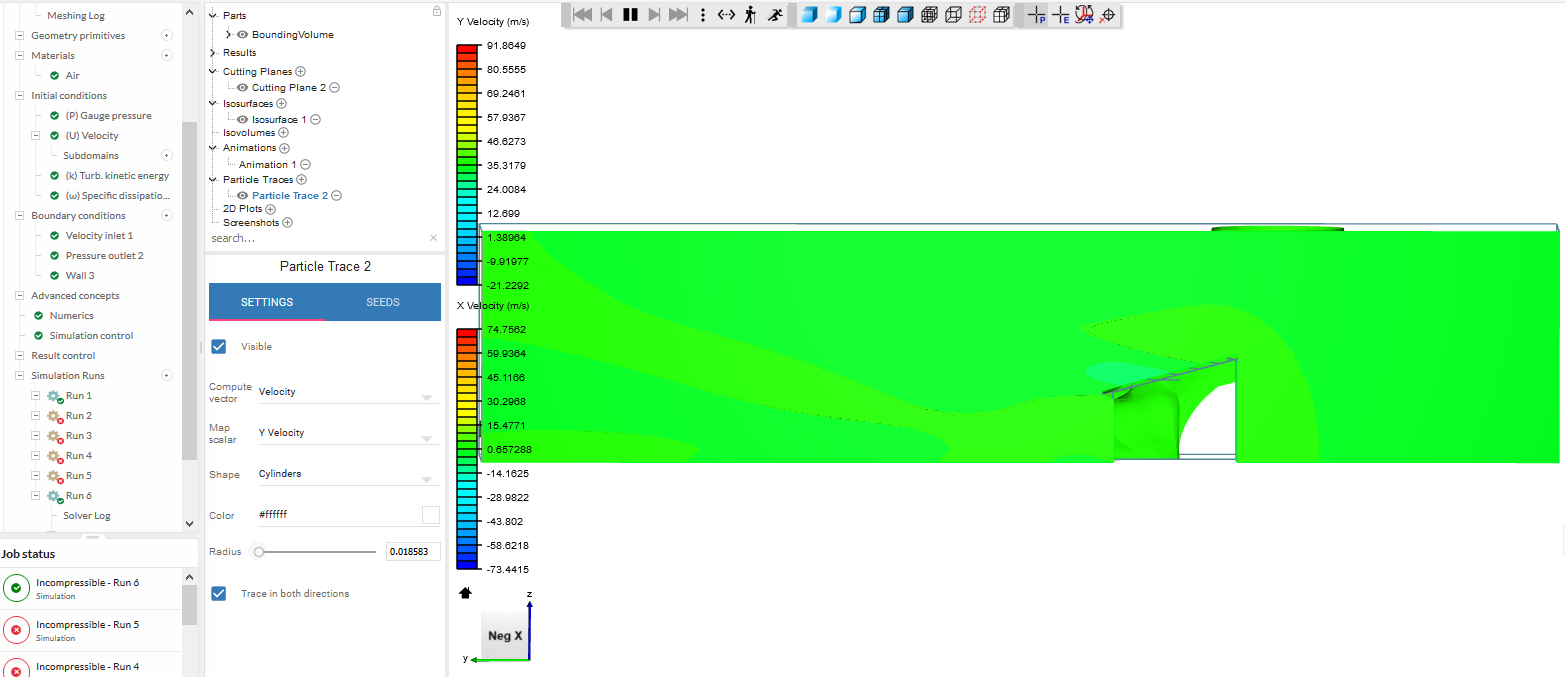Open the Map scalar Y Velocity dropdown
The image size is (1565, 677).
348,433
